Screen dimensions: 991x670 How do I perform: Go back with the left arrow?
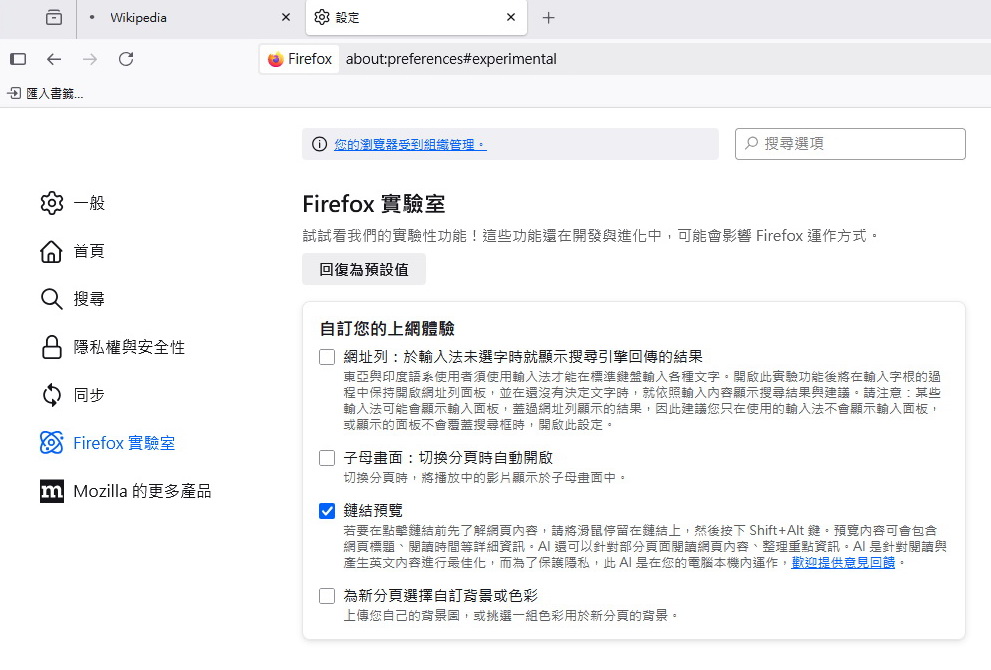click(x=54, y=59)
